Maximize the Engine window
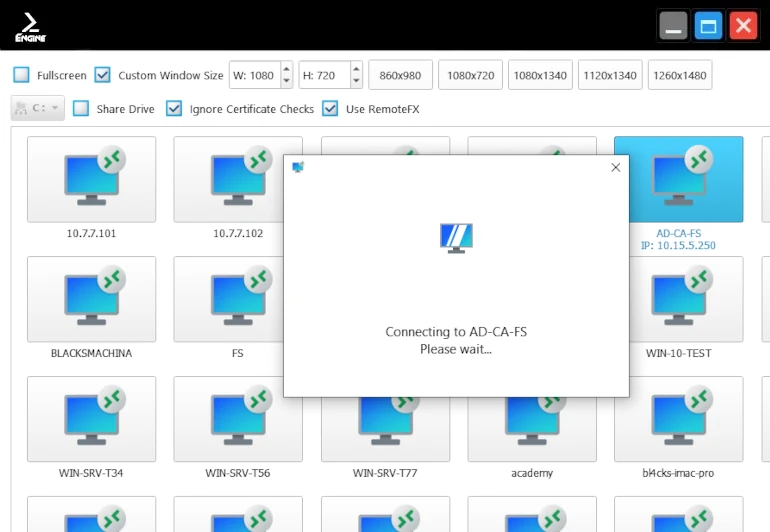Screen dimensions: 770x532 (708, 26)
